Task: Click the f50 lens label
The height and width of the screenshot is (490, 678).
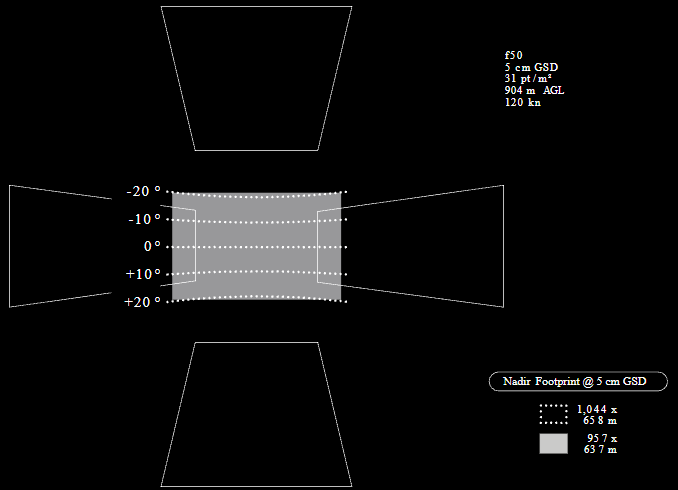Action: 514,55
